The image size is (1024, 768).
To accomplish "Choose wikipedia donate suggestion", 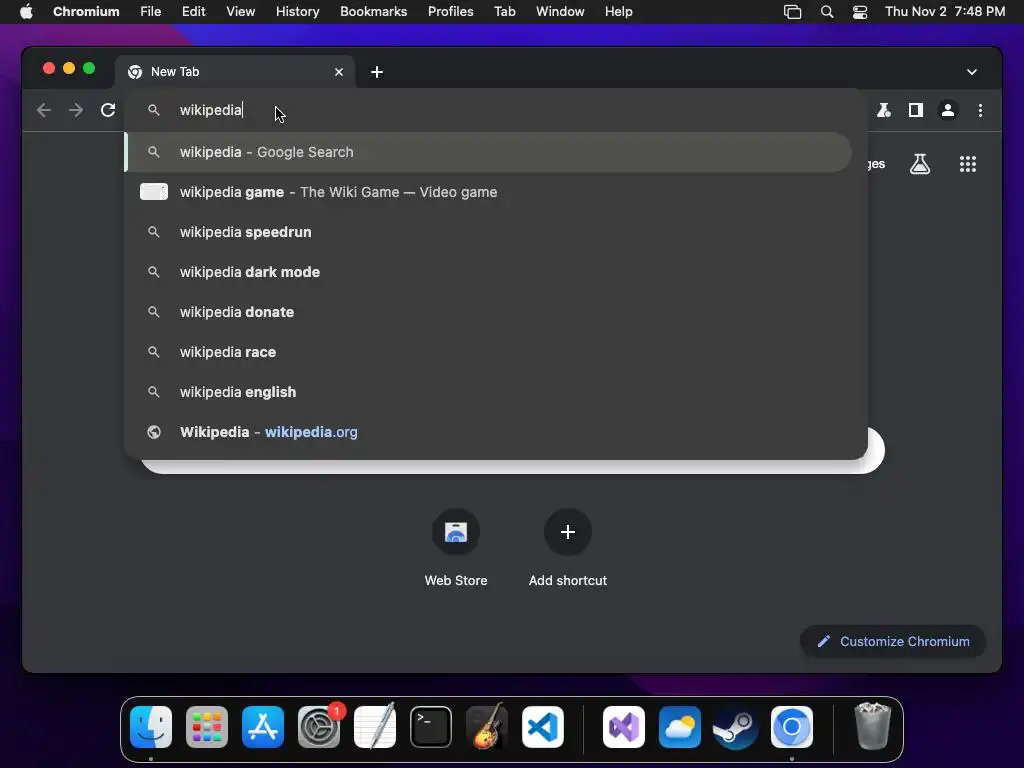I will coord(488,312).
